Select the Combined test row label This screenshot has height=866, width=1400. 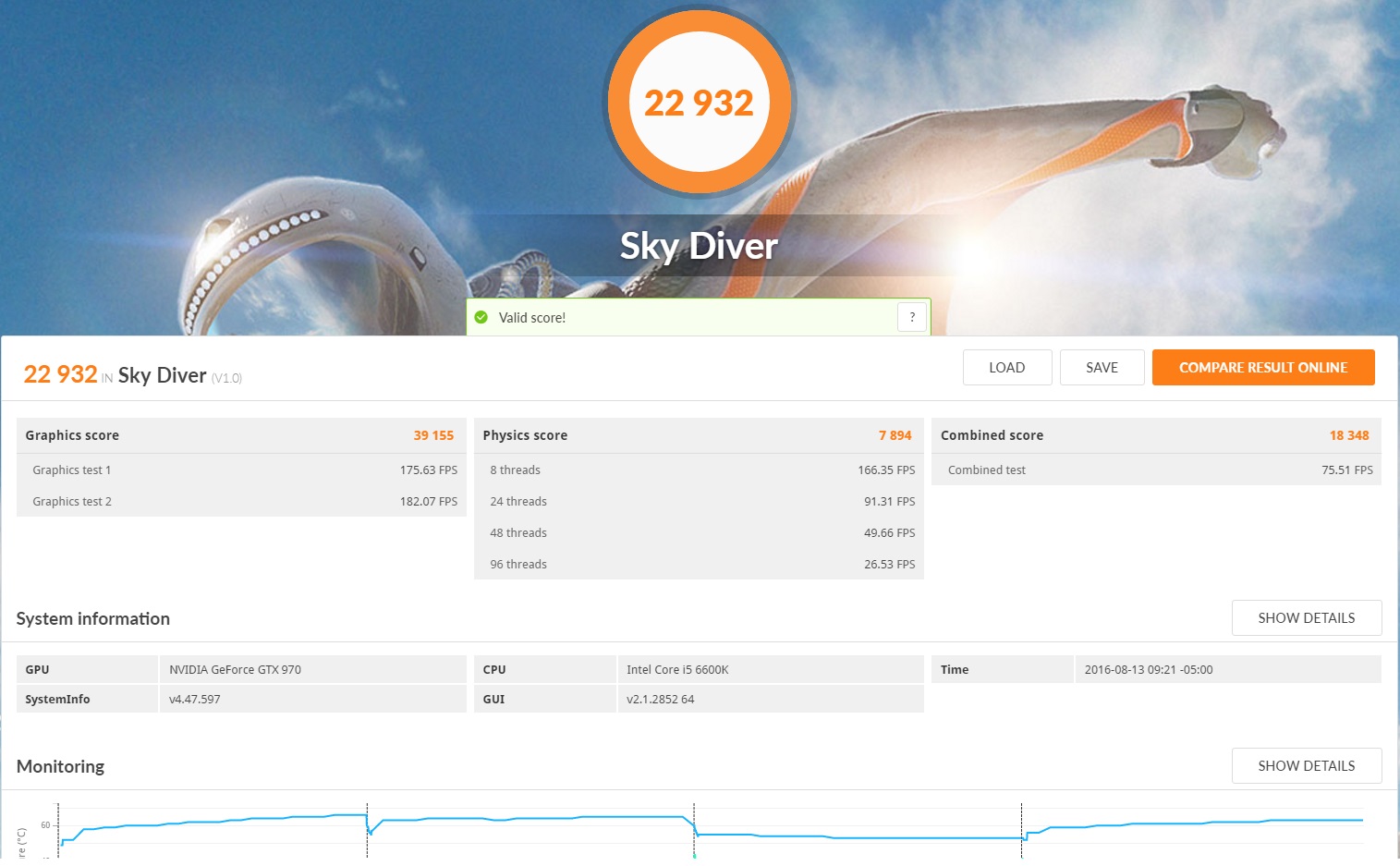pyautogui.click(x=986, y=470)
